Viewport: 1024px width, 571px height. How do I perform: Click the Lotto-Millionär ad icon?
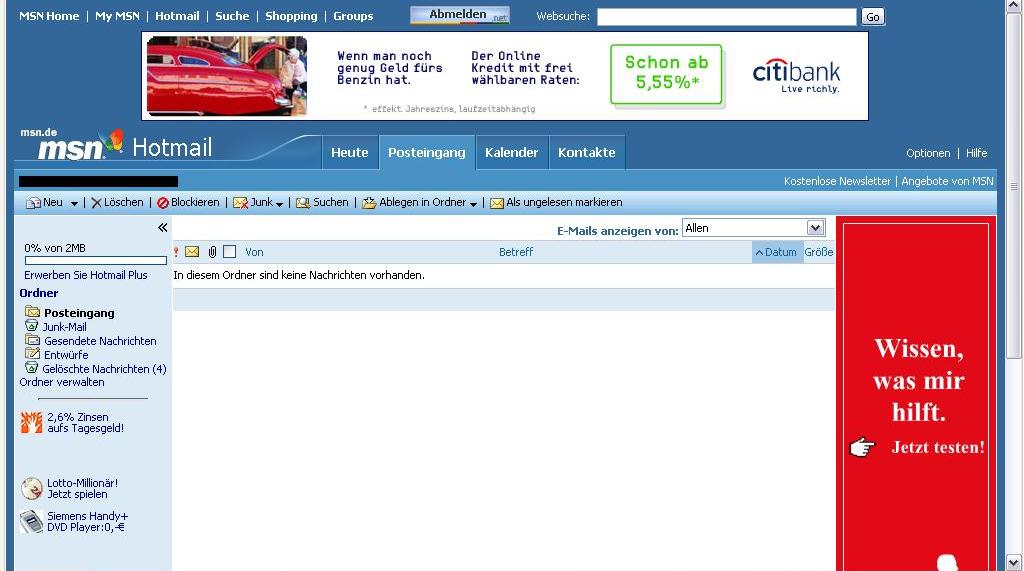(x=31, y=489)
